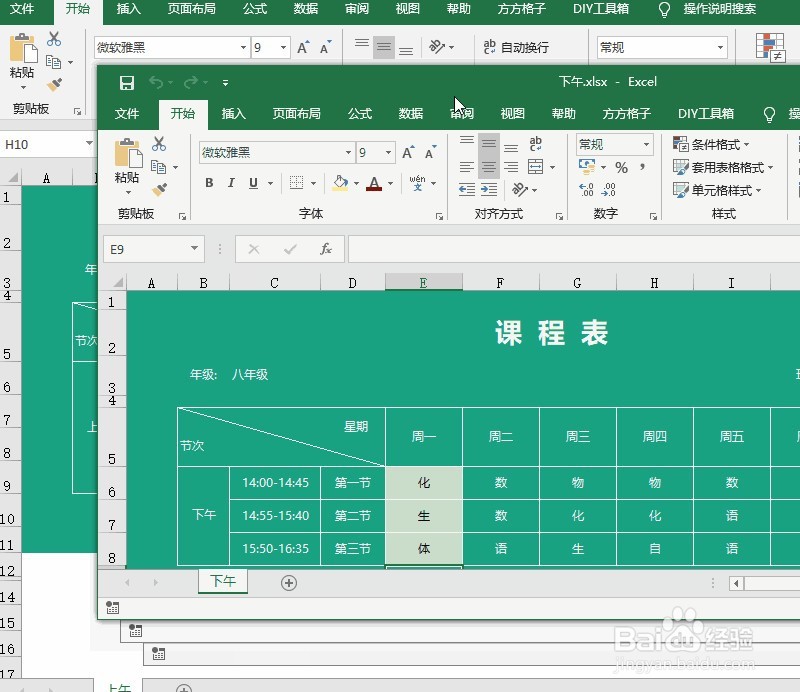This screenshot has width=800, height=692.
Task: Toggle center alignment
Action: [x=488, y=165]
